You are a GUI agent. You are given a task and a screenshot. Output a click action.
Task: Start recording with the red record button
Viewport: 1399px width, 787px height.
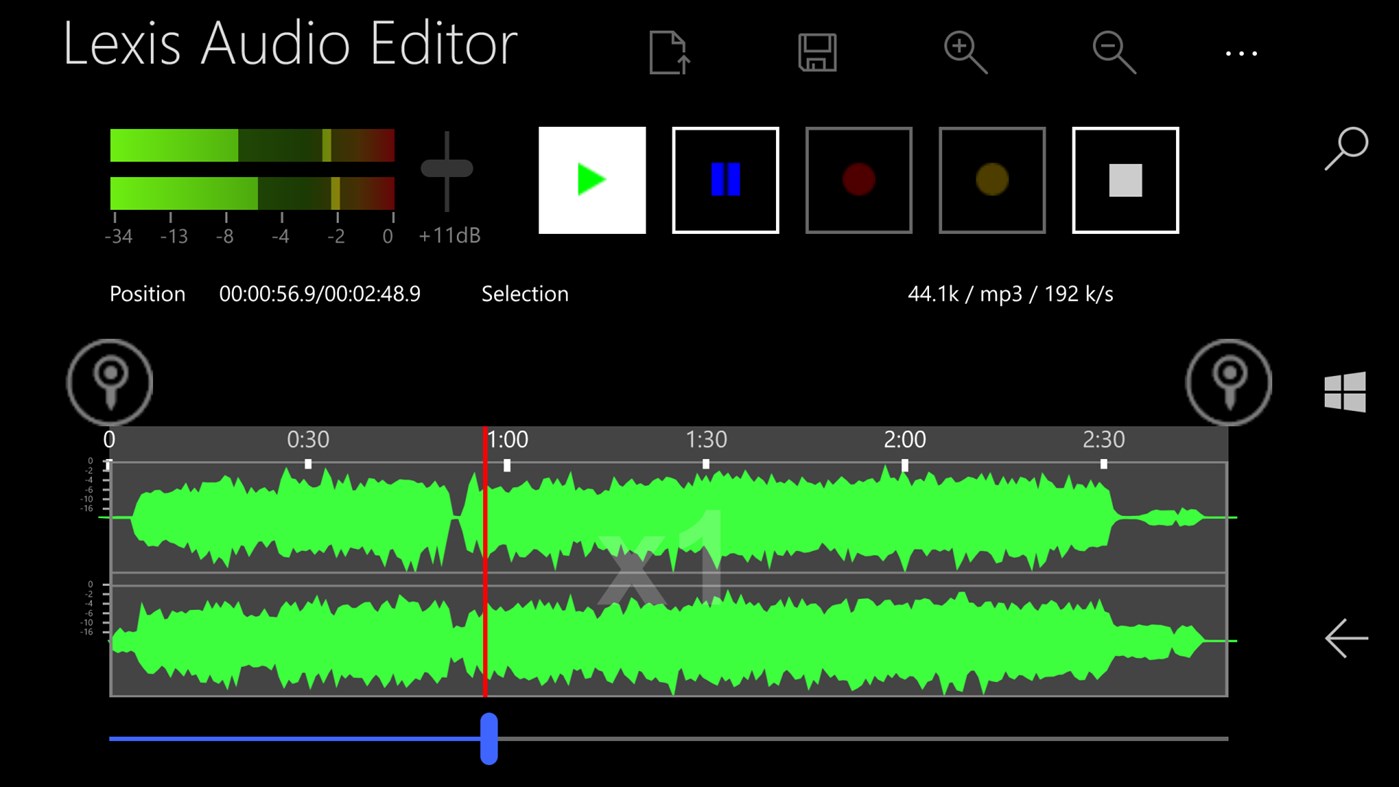(x=858, y=180)
